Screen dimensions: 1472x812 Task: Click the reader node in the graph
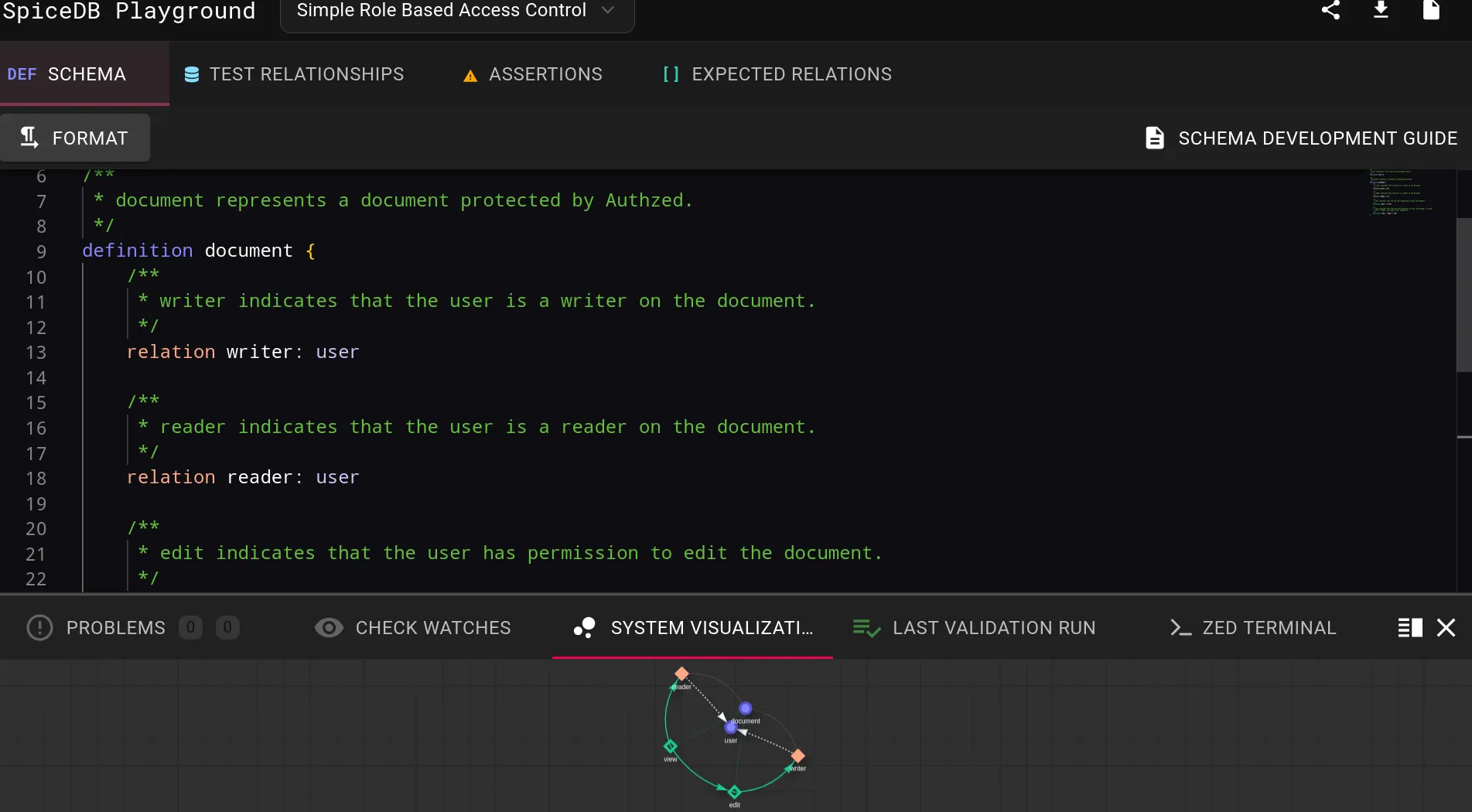pyautogui.click(x=681, y=674)
